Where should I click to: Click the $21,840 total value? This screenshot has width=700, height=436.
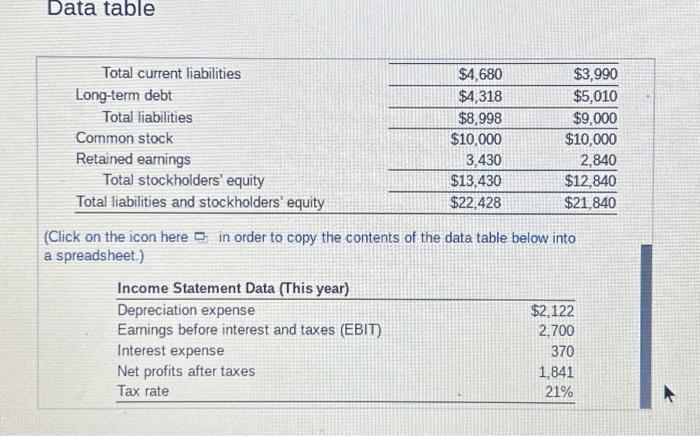(x=590, y=203)
